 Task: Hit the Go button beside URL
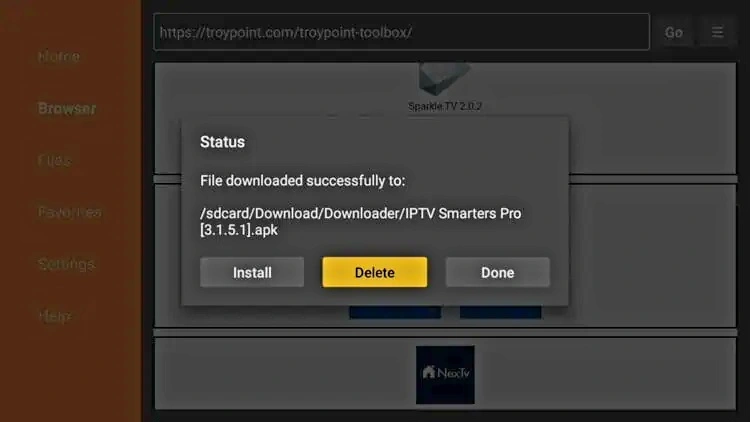click(x=673, y=32)
